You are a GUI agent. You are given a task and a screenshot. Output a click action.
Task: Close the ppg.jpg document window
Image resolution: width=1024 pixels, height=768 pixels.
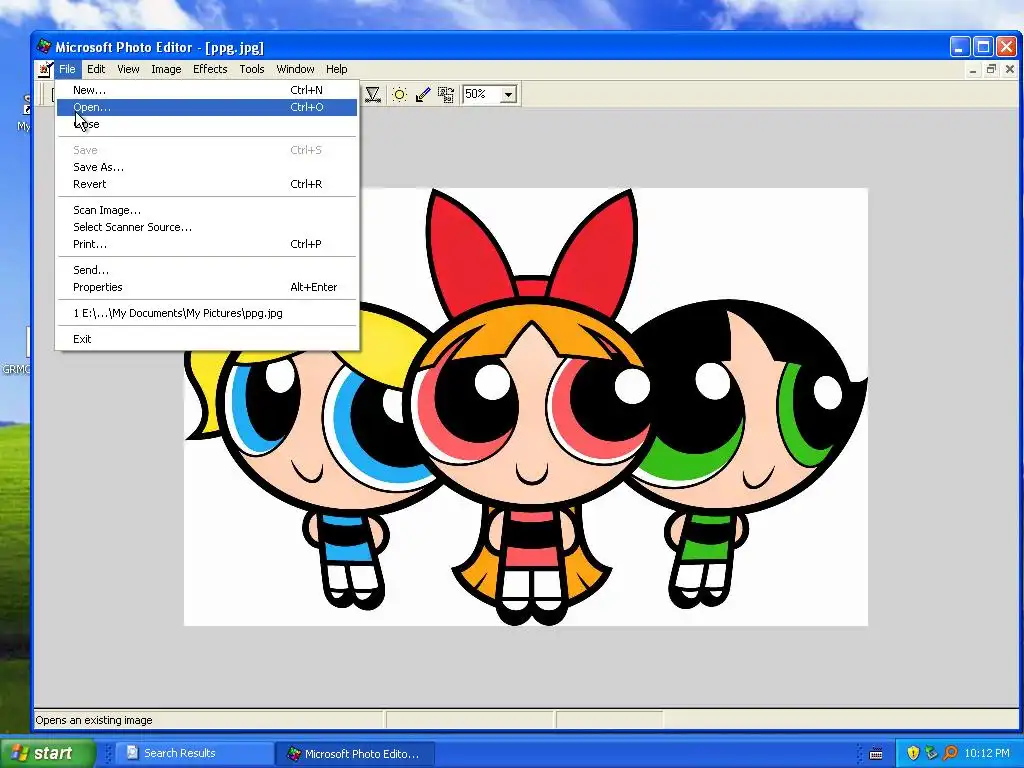[1010, 69]
